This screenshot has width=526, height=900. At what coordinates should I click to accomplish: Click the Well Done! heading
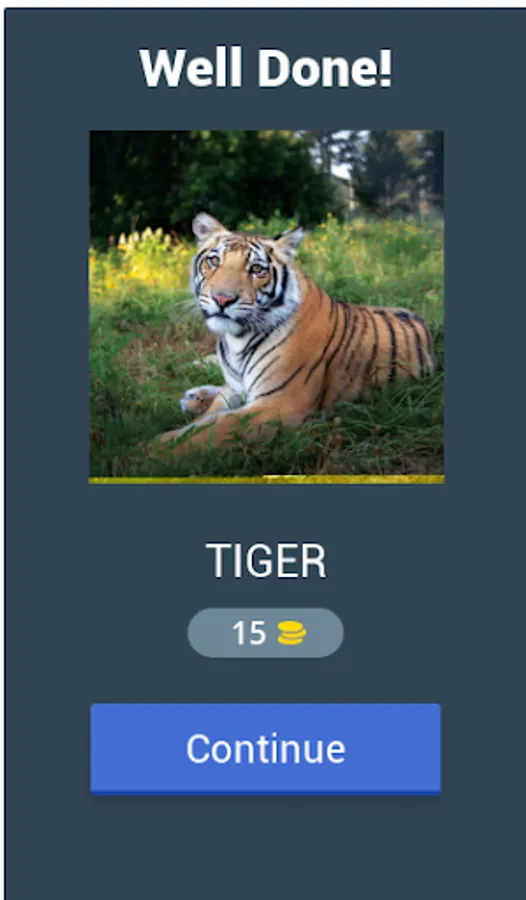(266, 68)
